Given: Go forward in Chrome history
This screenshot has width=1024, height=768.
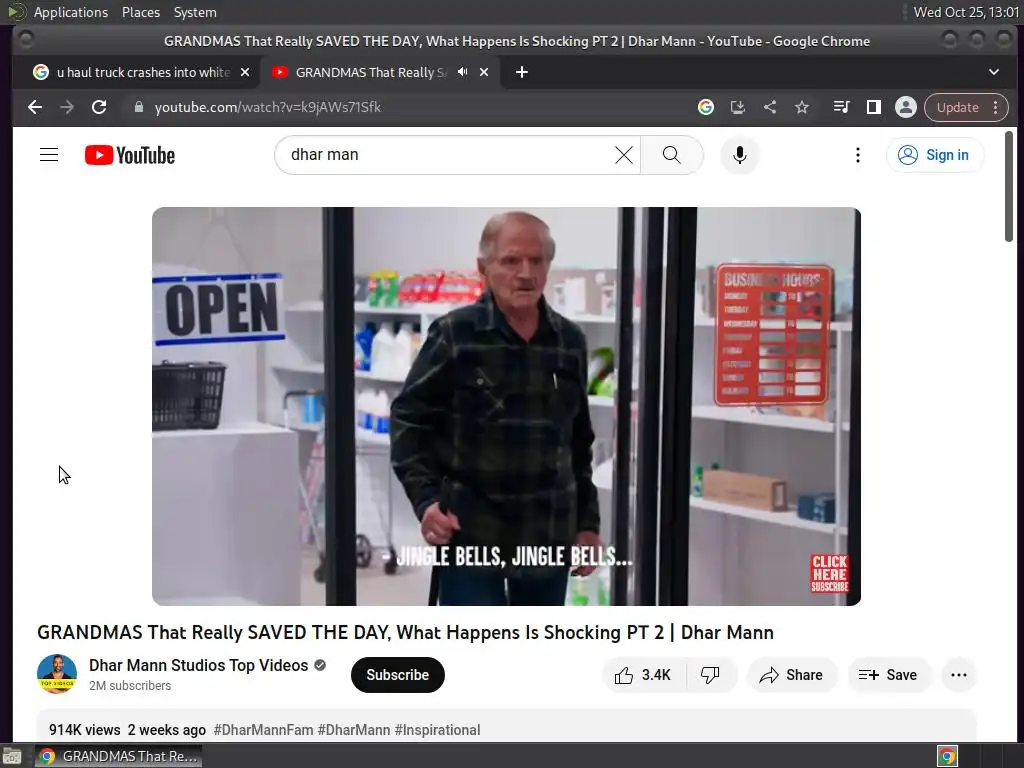Looking at the screenshot, I should pos(67,107).
